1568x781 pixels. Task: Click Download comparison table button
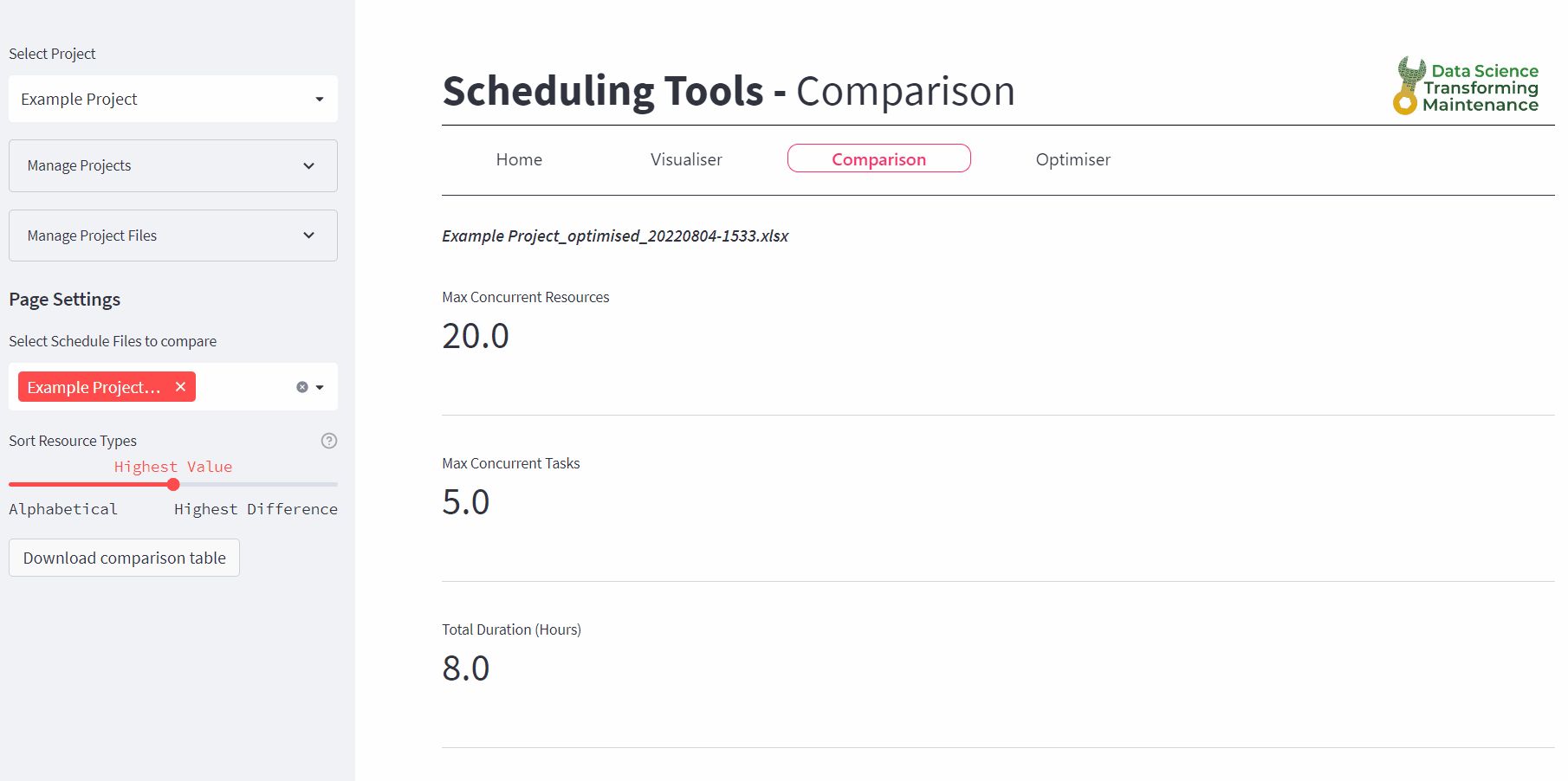tap(124, 558)
